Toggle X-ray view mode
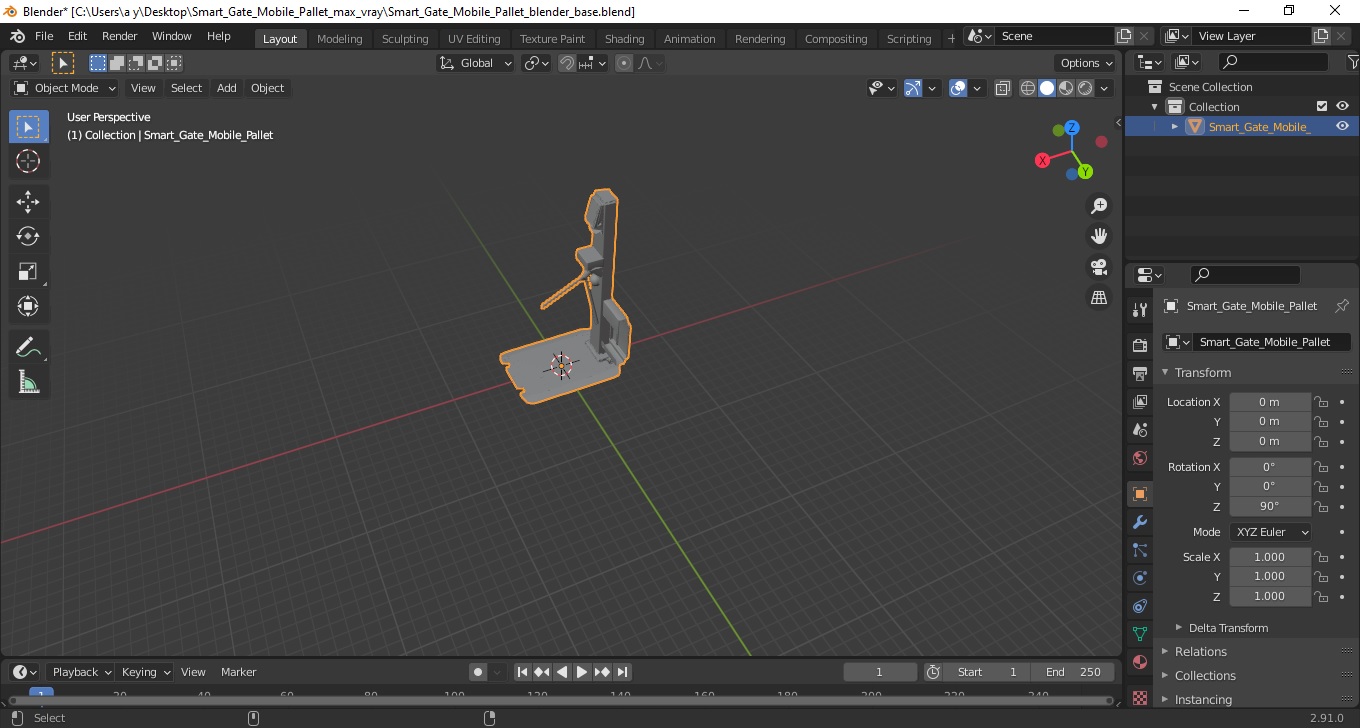The width and height of the screenshot is (1360, 728). (1003, 88)
